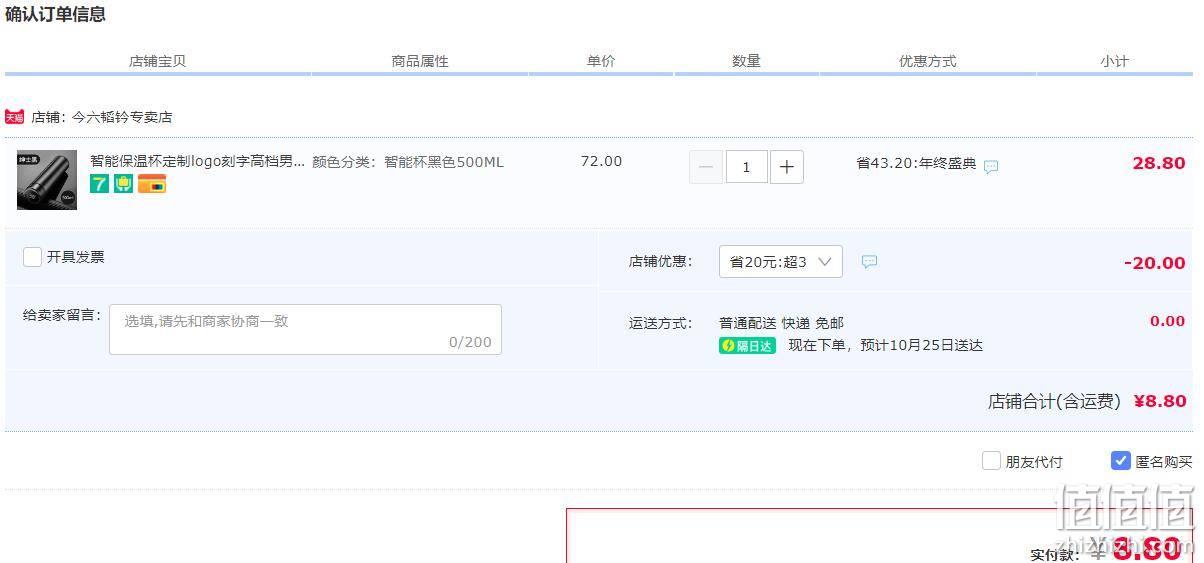Image resolution: width=1204 pixels, height=563 pixels.
Task: Open the shop link 今六韬钤专卖店
Action: coord(122,117)
